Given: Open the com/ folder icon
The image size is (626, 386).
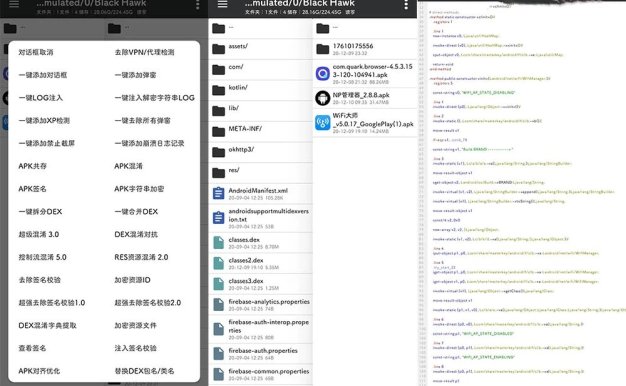Looking at the screenshot, I should pos(218,69).
